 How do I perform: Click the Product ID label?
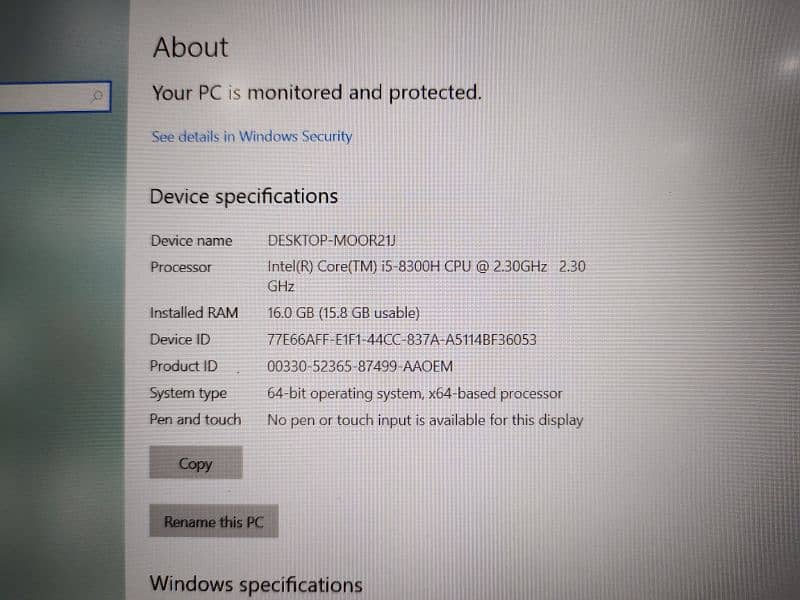[184, 366]
